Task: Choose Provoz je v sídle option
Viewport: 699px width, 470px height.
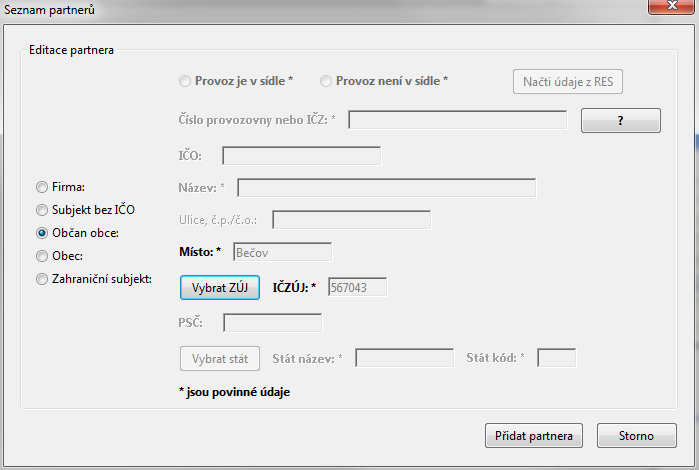Action: [x=185, y=81]
